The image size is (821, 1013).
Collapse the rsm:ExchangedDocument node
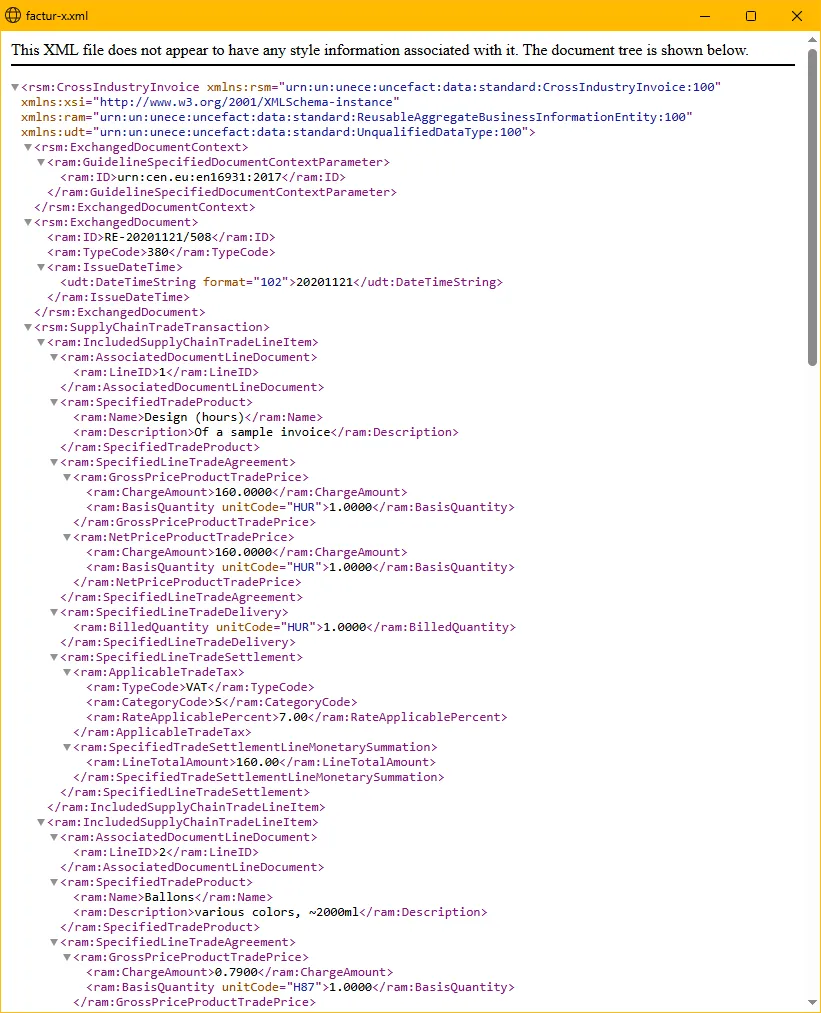click(x=28, y=222)
